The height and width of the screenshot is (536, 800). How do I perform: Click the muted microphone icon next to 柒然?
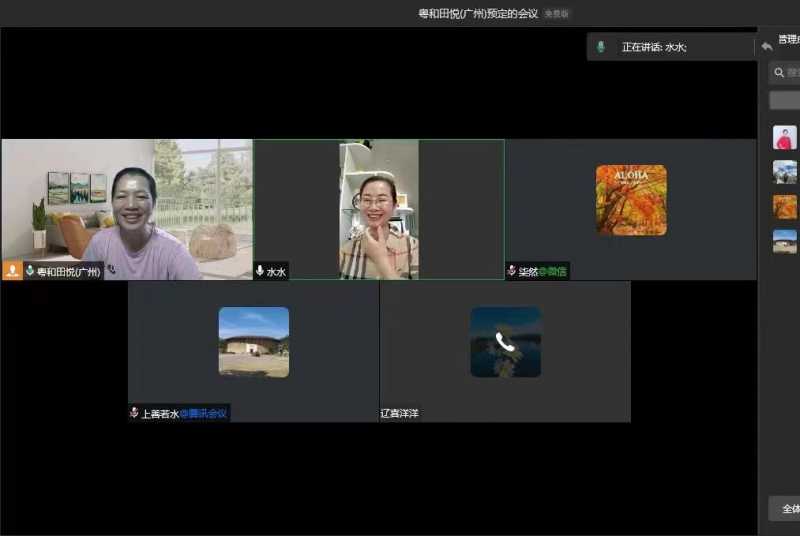click(512, 271)
